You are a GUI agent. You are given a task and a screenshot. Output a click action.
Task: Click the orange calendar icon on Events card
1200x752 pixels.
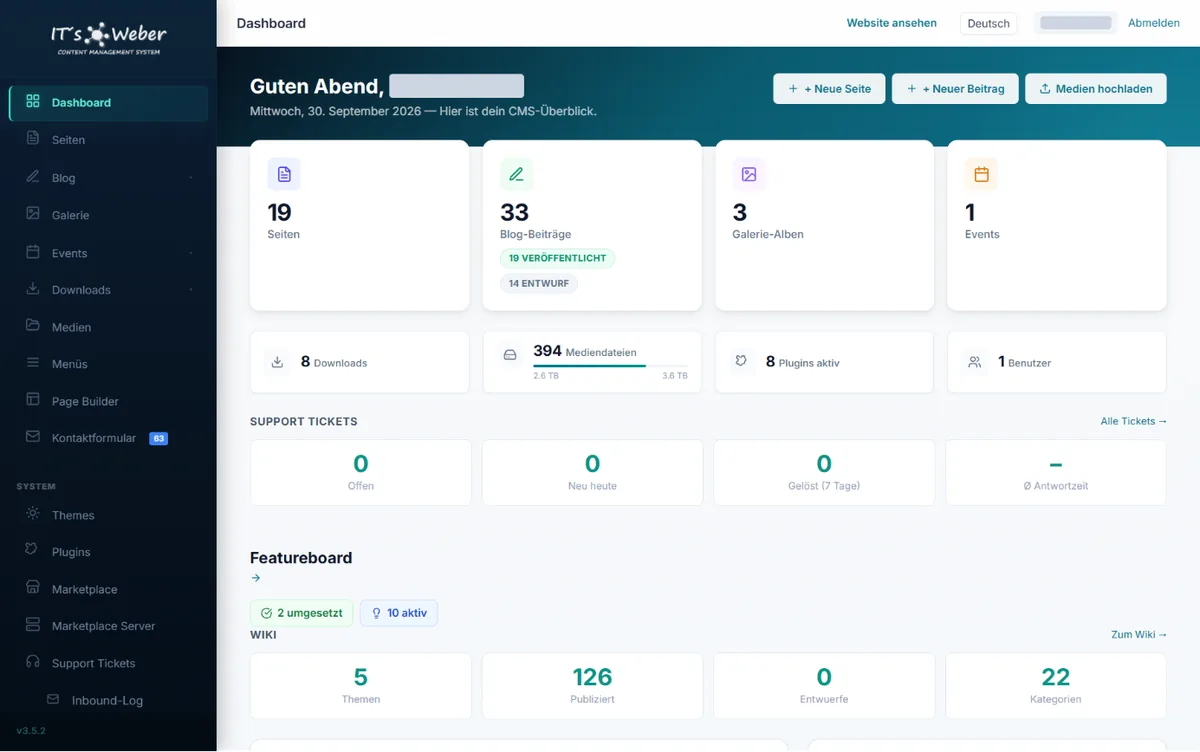pyautogui.click(x=981, y=174)
